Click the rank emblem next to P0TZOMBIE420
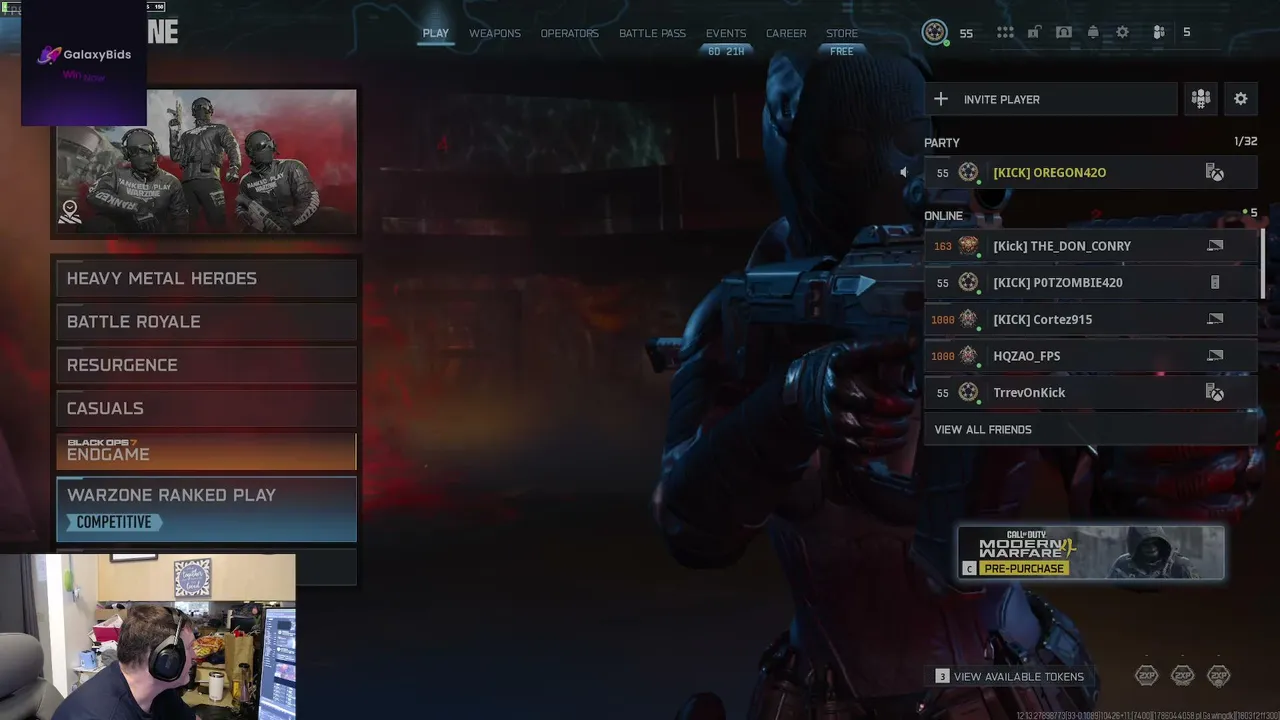 pyautogui.click(x=968, y=283)
